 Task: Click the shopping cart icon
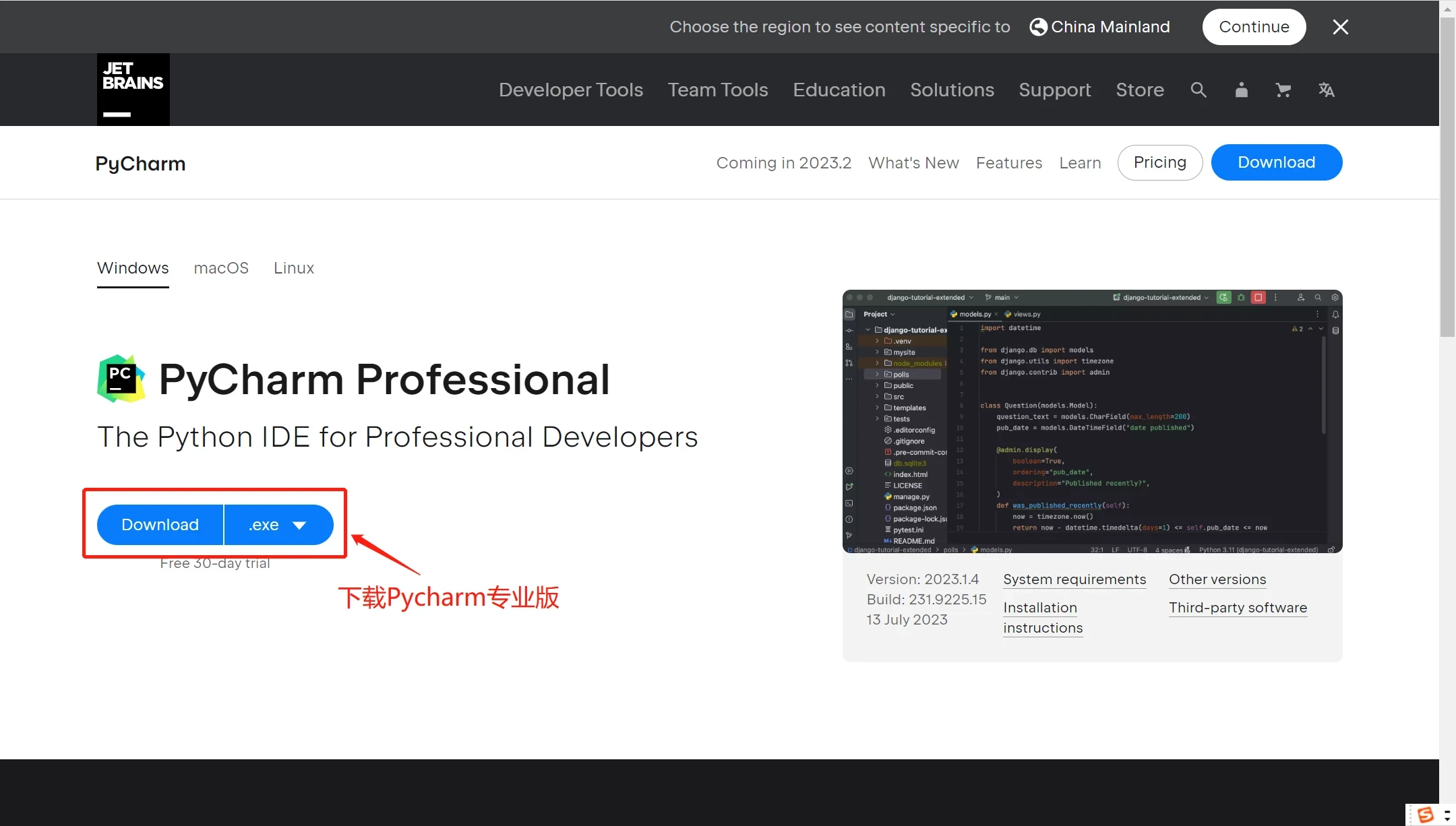1283,89
